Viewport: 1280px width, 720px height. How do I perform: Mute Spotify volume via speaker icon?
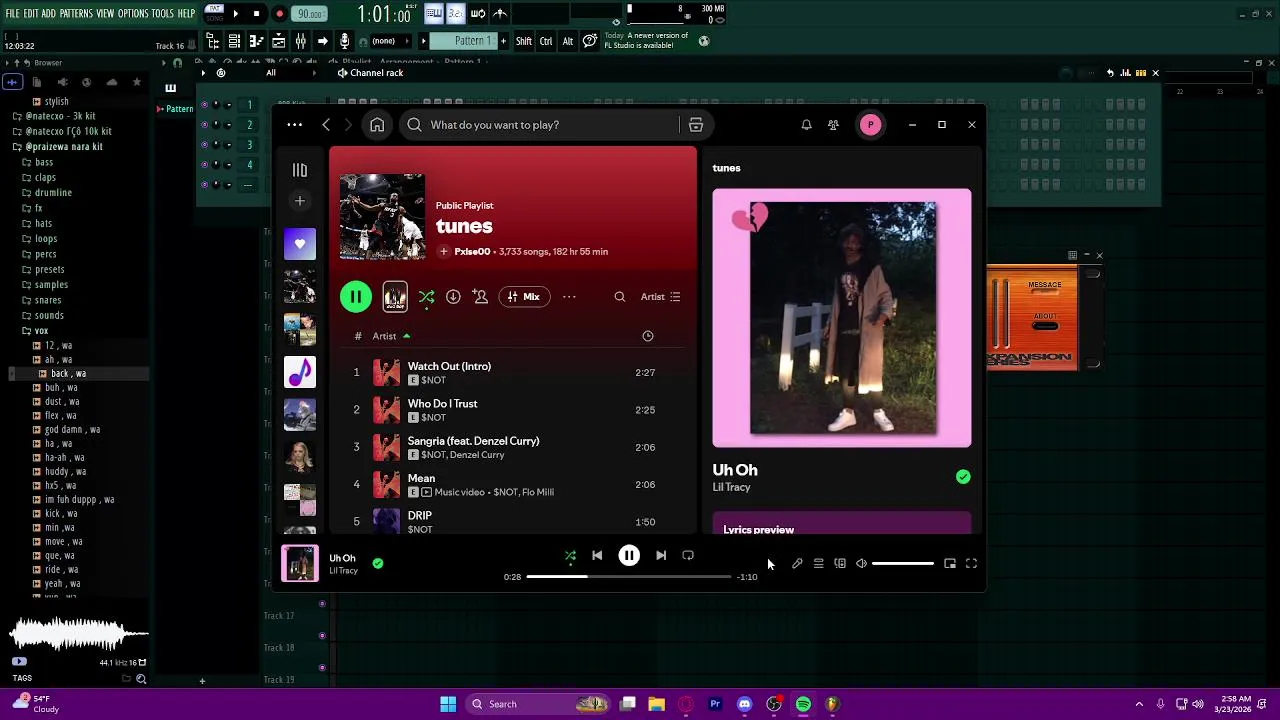coord(861,564)
